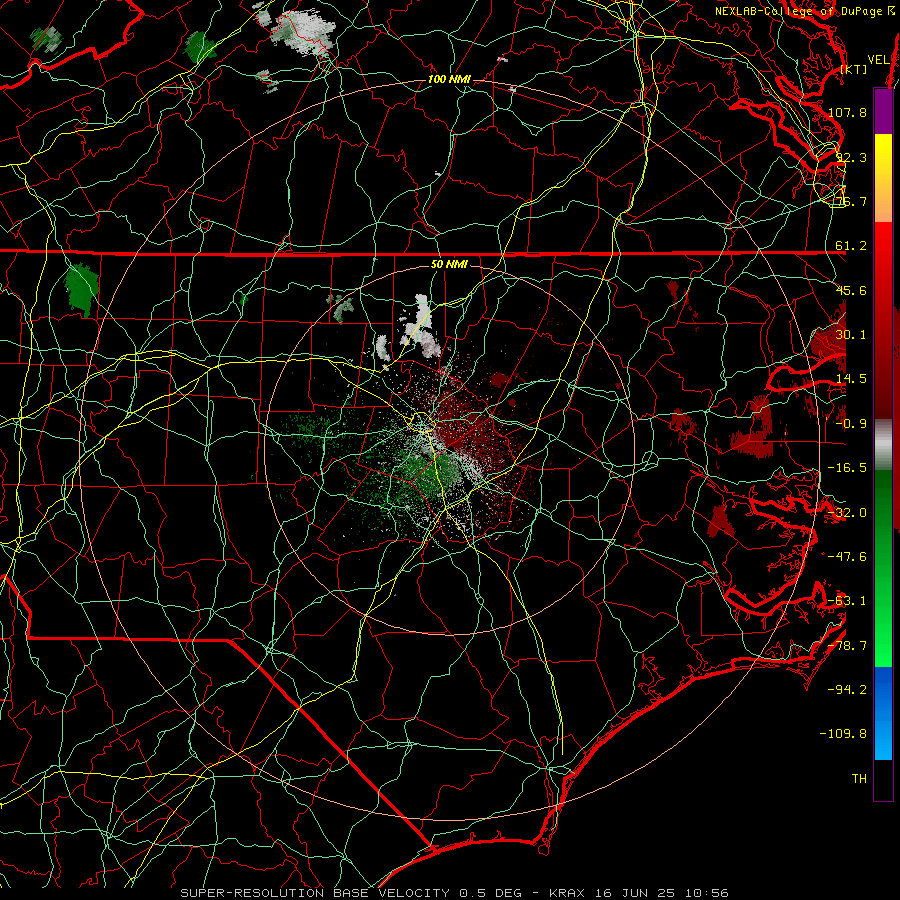Click the 50 NMI range ring label
Viewport: 900px width, 900px height.
(449, 264)
